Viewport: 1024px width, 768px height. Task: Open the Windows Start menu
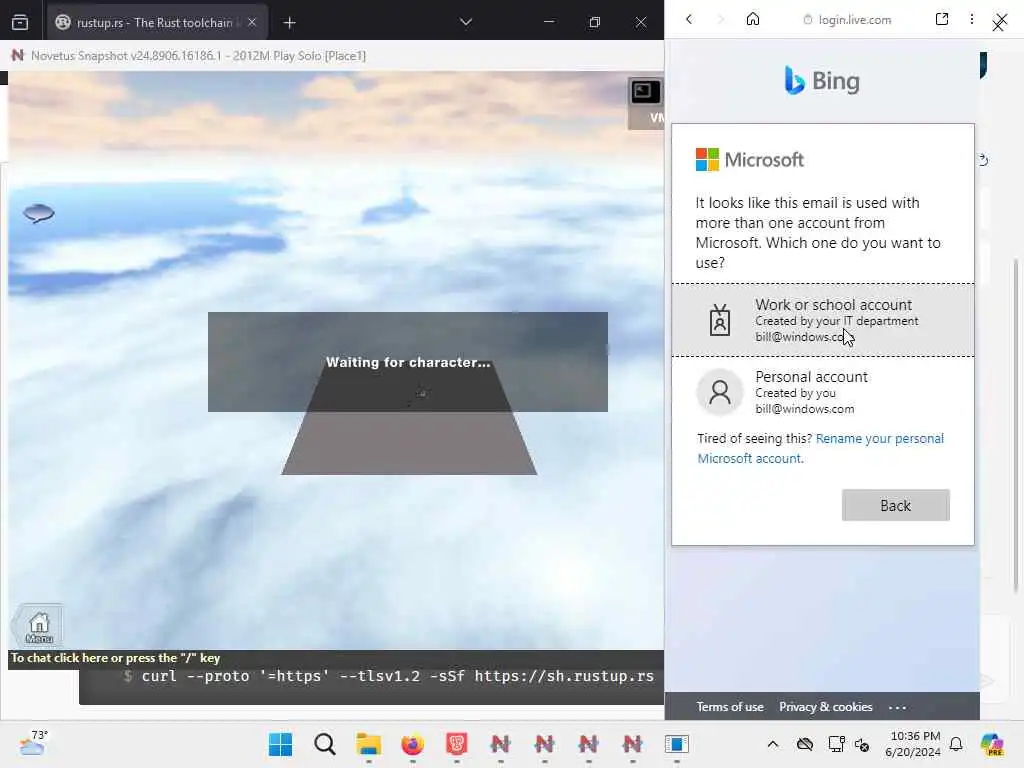click(281, 744)
